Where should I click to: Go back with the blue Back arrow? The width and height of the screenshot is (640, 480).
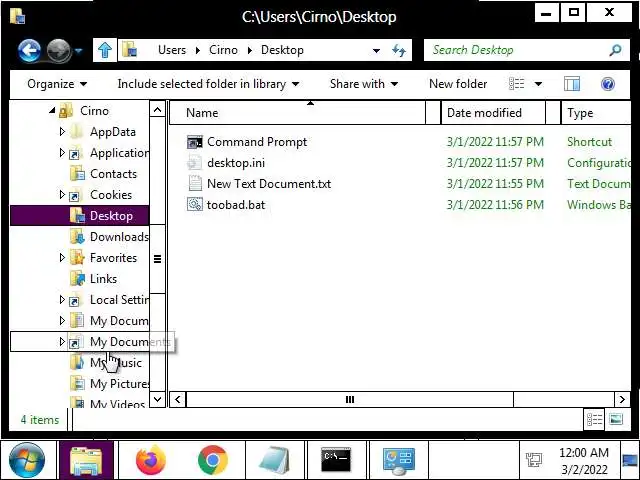coord(29,51)
